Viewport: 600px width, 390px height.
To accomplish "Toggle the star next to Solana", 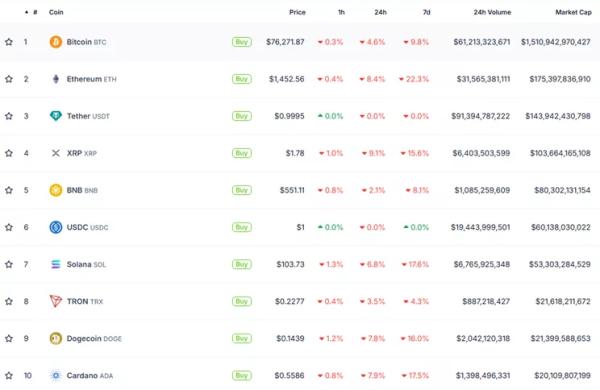I will [x=9, y=264].
